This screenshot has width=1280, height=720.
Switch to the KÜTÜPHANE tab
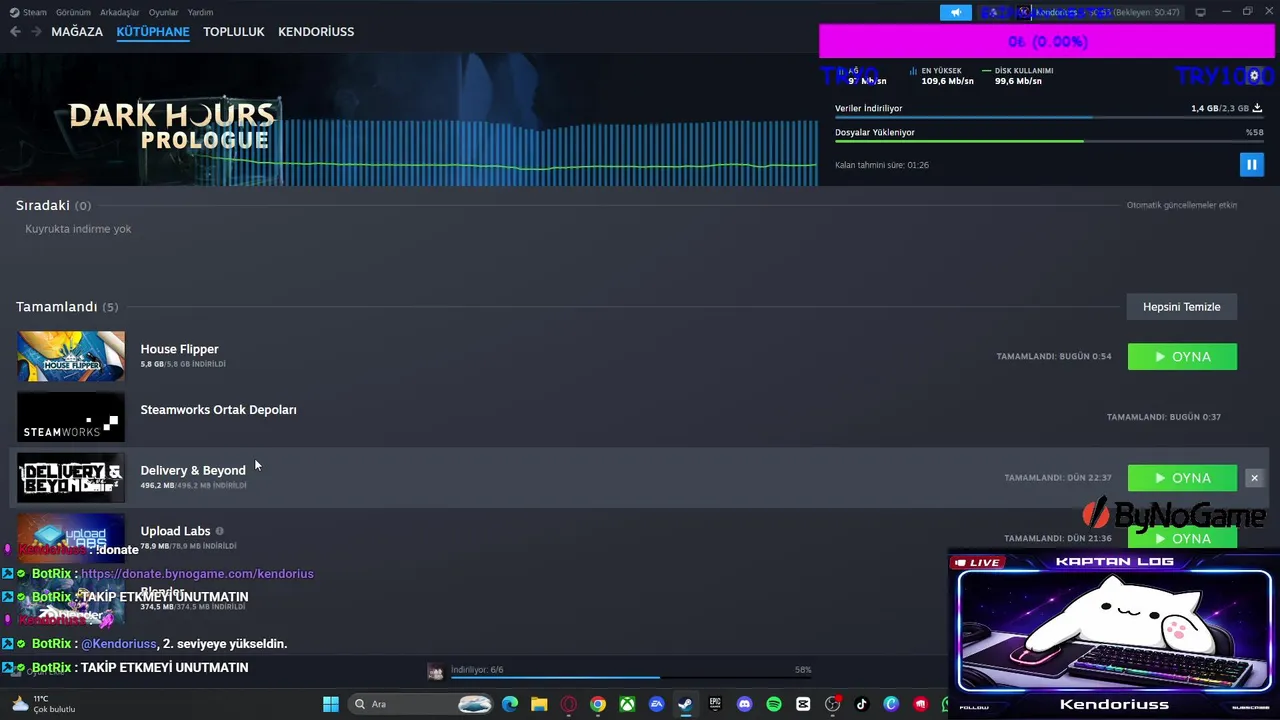click(153, 32)
